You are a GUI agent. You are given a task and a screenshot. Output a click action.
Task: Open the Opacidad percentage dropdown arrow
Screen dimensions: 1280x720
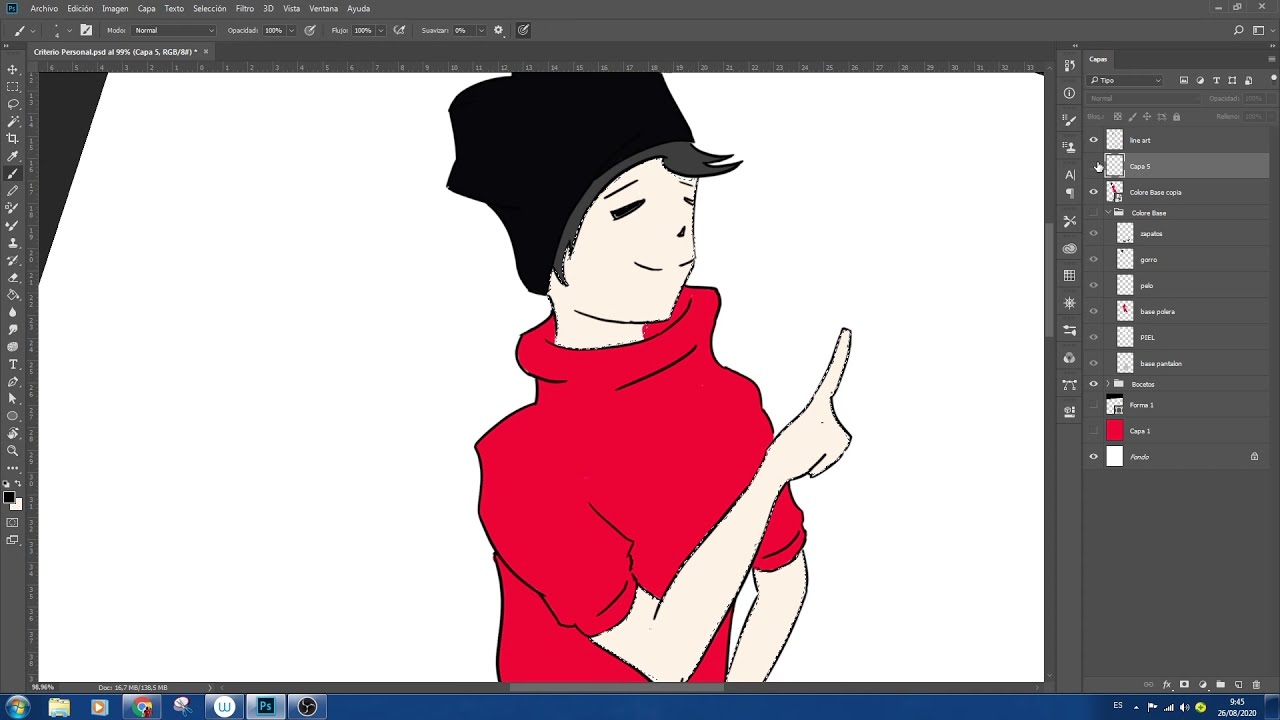pyautogui.click(x=291, y=30)
